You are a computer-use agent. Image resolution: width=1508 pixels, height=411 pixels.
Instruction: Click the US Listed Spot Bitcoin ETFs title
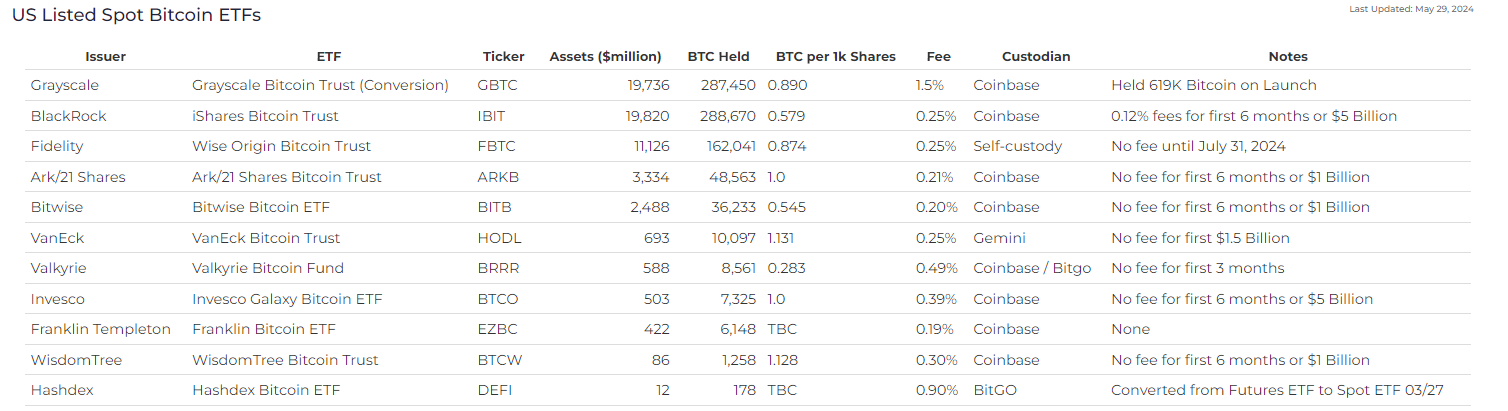coord(136,16)
